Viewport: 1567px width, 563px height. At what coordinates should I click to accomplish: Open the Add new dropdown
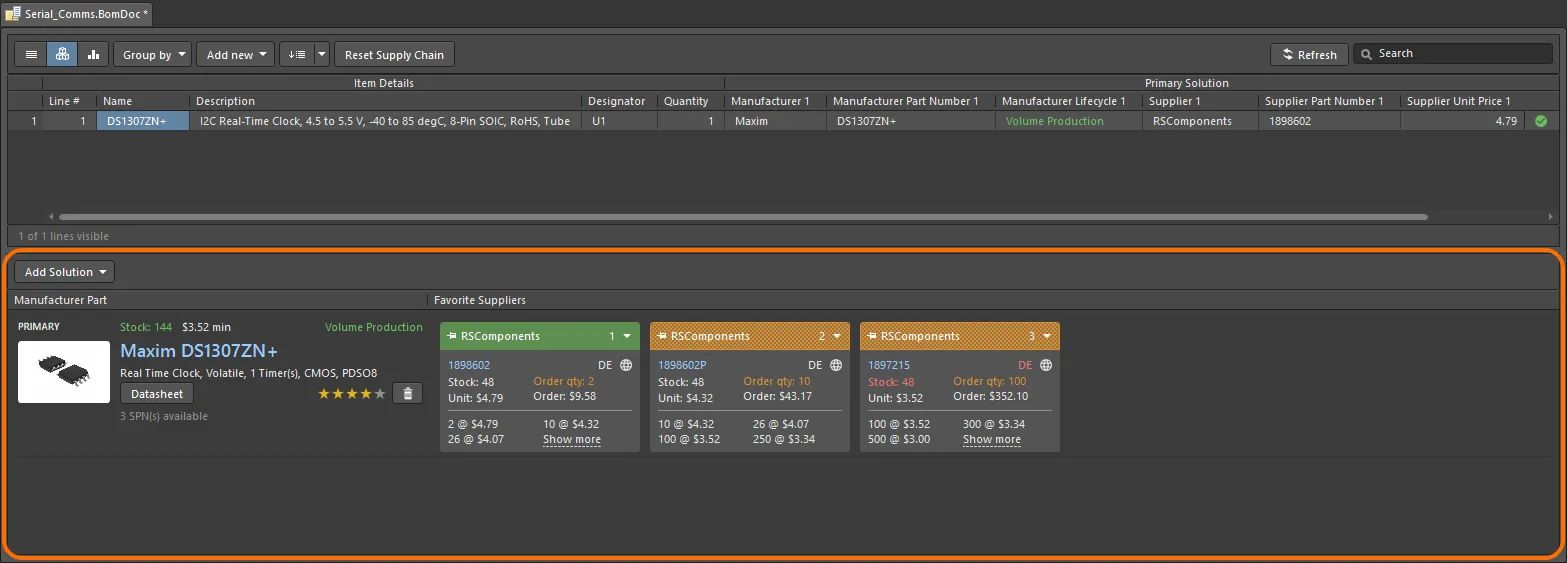pyautogui.click(x=235, y=54)
